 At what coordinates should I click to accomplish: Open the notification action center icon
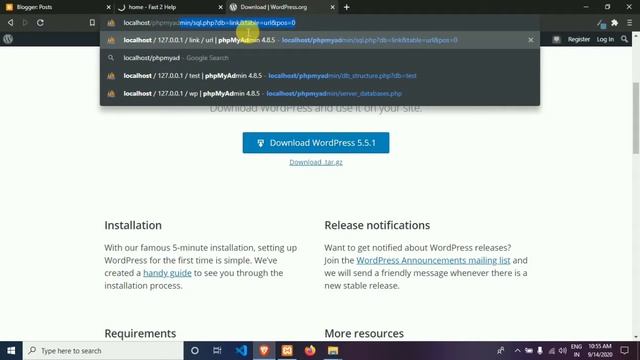coord(624,351)
